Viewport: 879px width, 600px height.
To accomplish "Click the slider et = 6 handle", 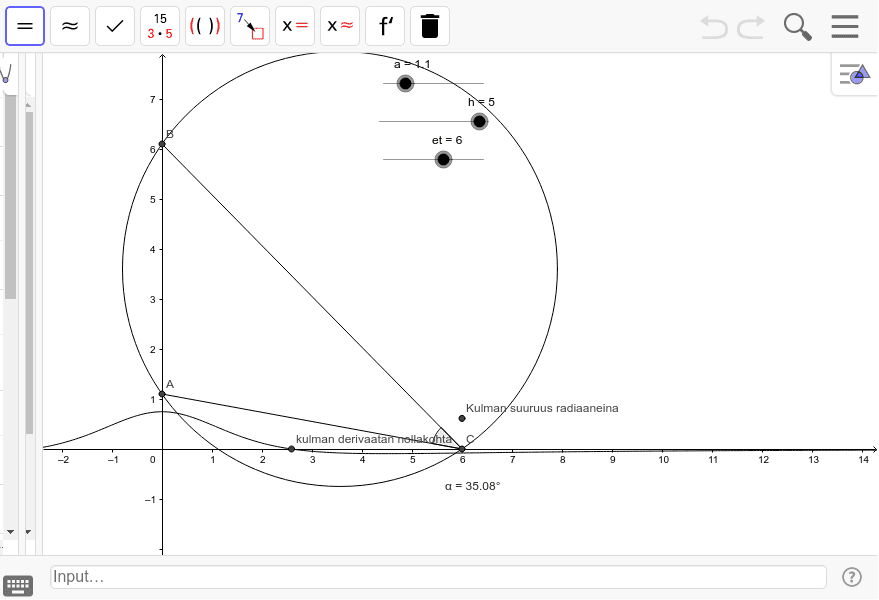I will click(x=443, y=159).
